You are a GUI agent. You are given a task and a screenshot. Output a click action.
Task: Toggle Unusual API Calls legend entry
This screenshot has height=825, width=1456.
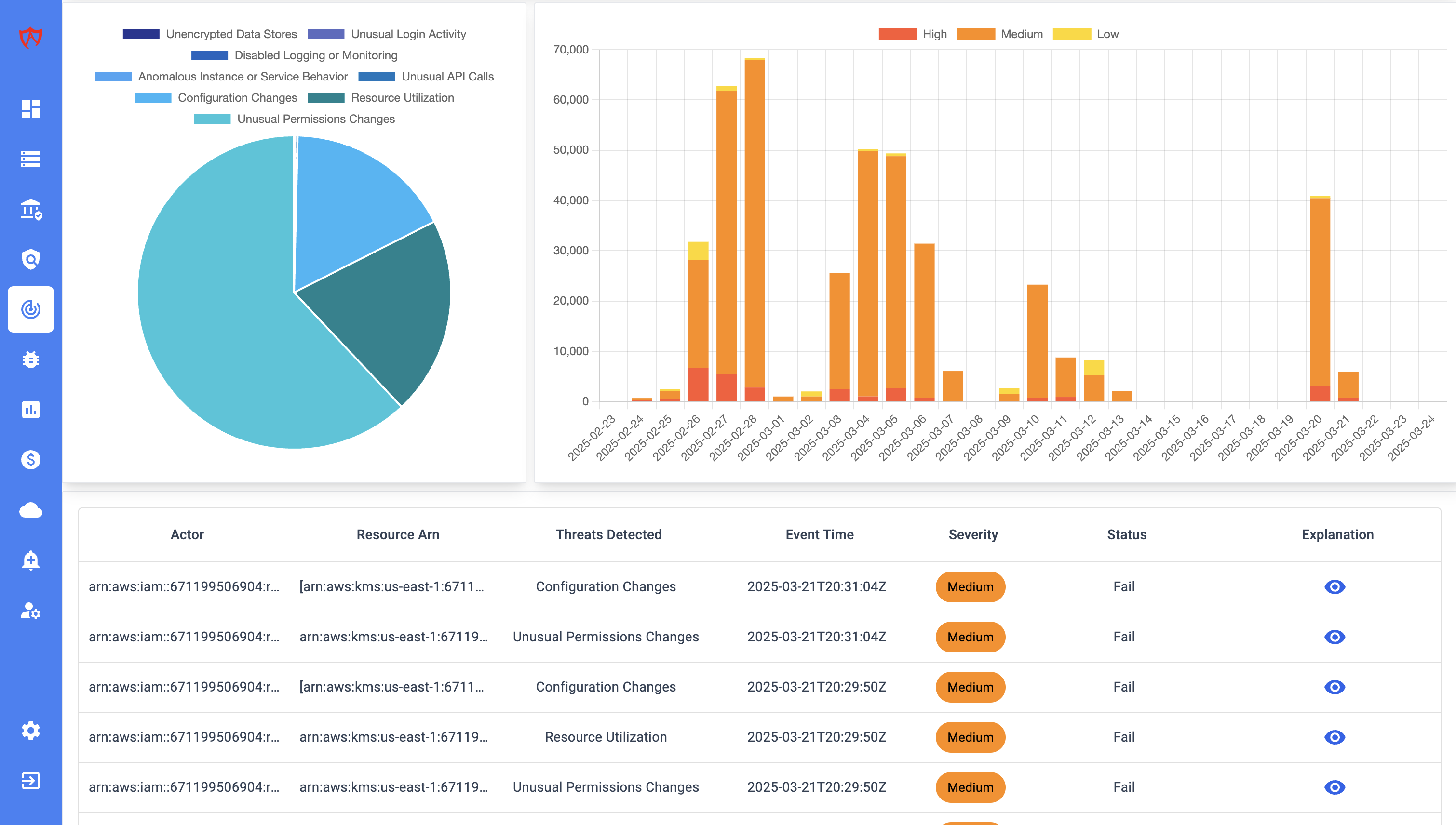[426, 77]
